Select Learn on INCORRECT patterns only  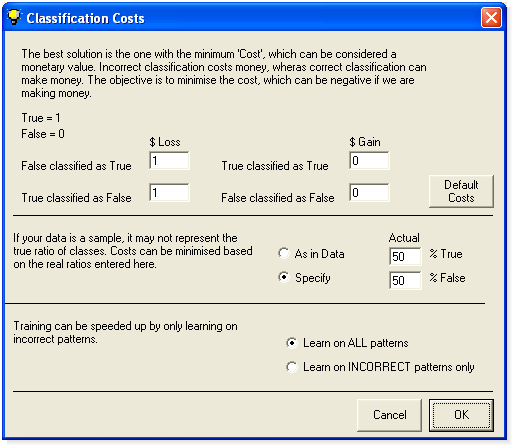292,367
